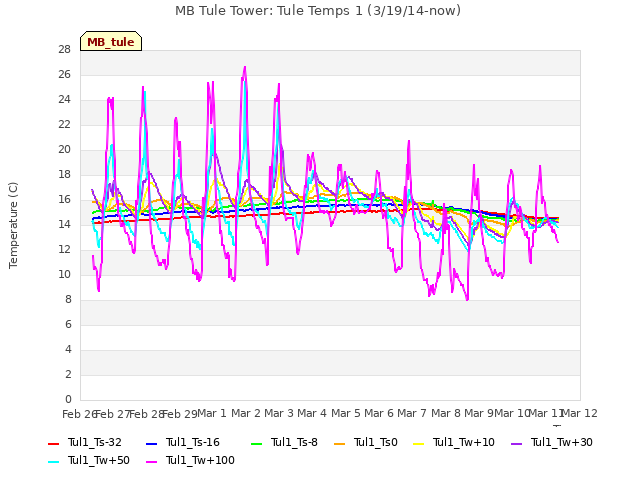The height and width of the screenshot is (480, 640).
Task: Select the Tul1_Ts-16 legend label
Action: point(193,442)
